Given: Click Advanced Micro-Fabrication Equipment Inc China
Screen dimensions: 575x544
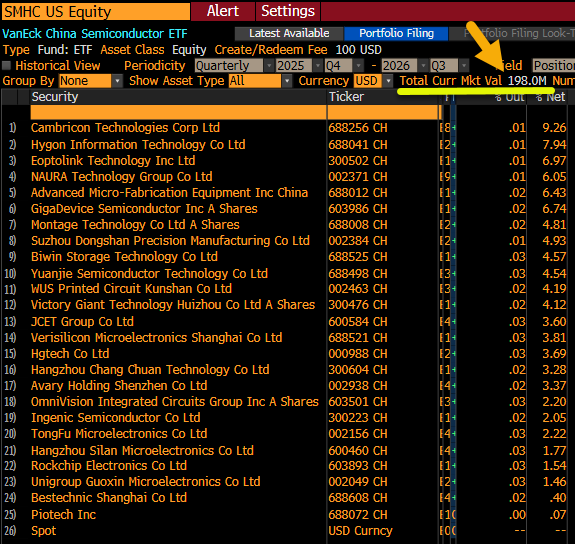Looking at the screenshot, I should click(x=169, y=193).
